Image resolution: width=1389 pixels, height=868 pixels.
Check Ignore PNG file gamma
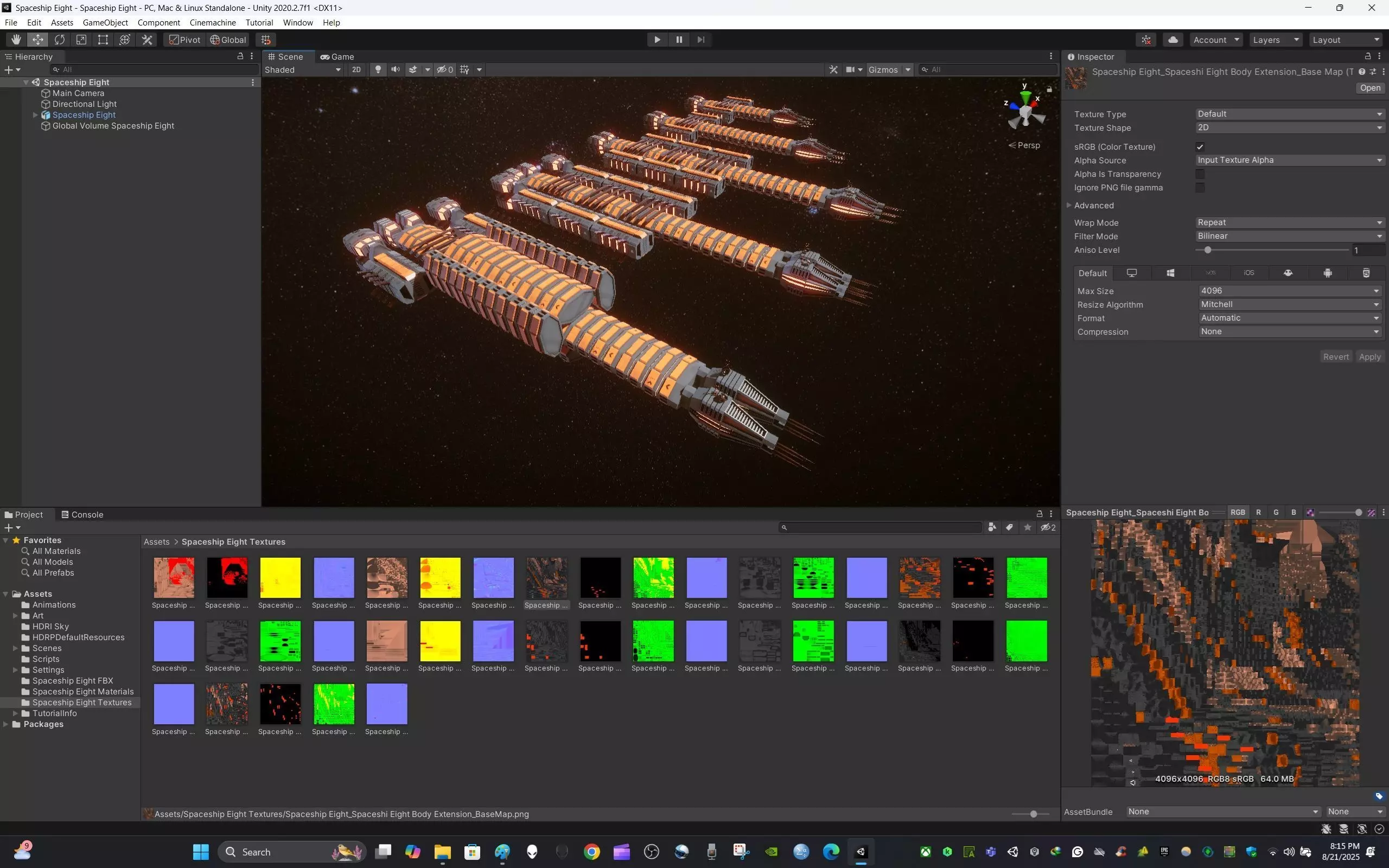(x=1200, y=188)
